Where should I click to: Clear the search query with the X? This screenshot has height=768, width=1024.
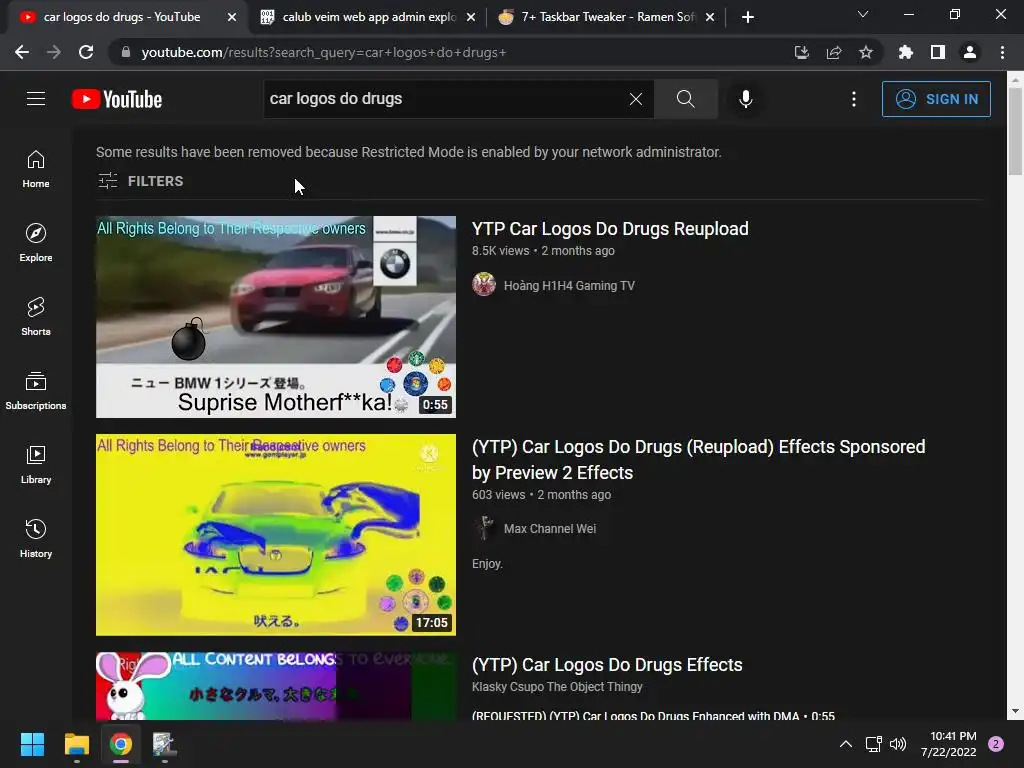click(x=635, y=99)
